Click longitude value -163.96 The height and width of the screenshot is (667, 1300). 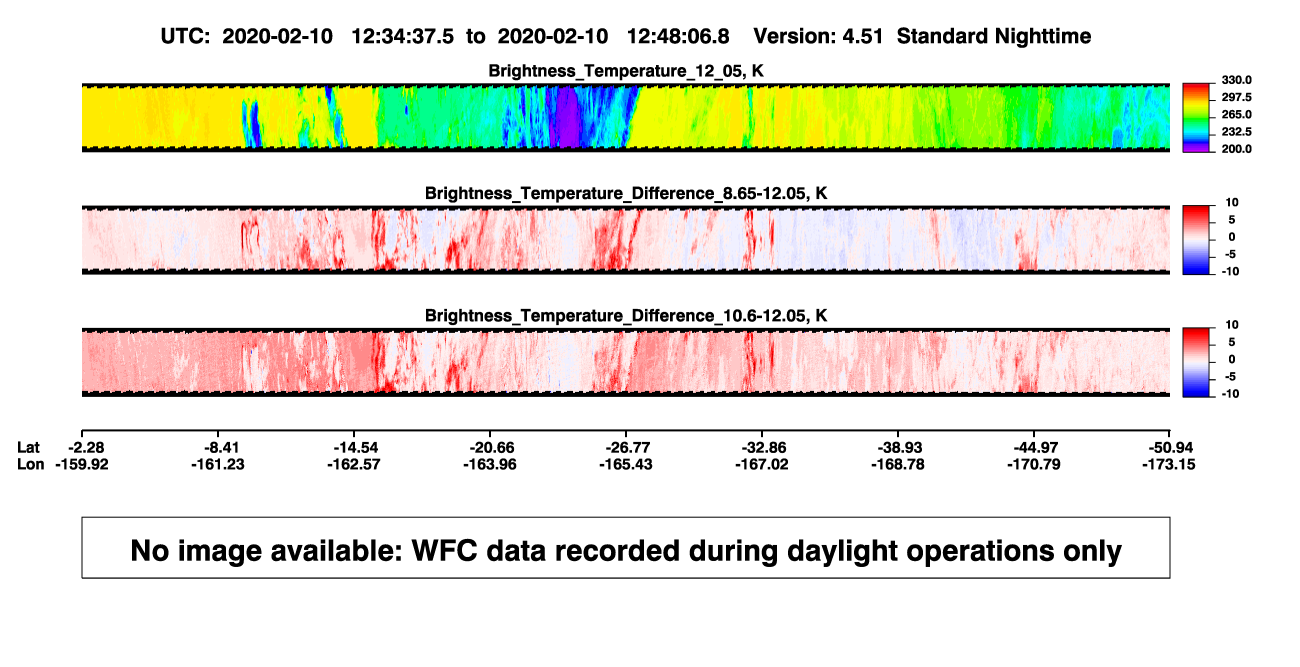(490, 464)
